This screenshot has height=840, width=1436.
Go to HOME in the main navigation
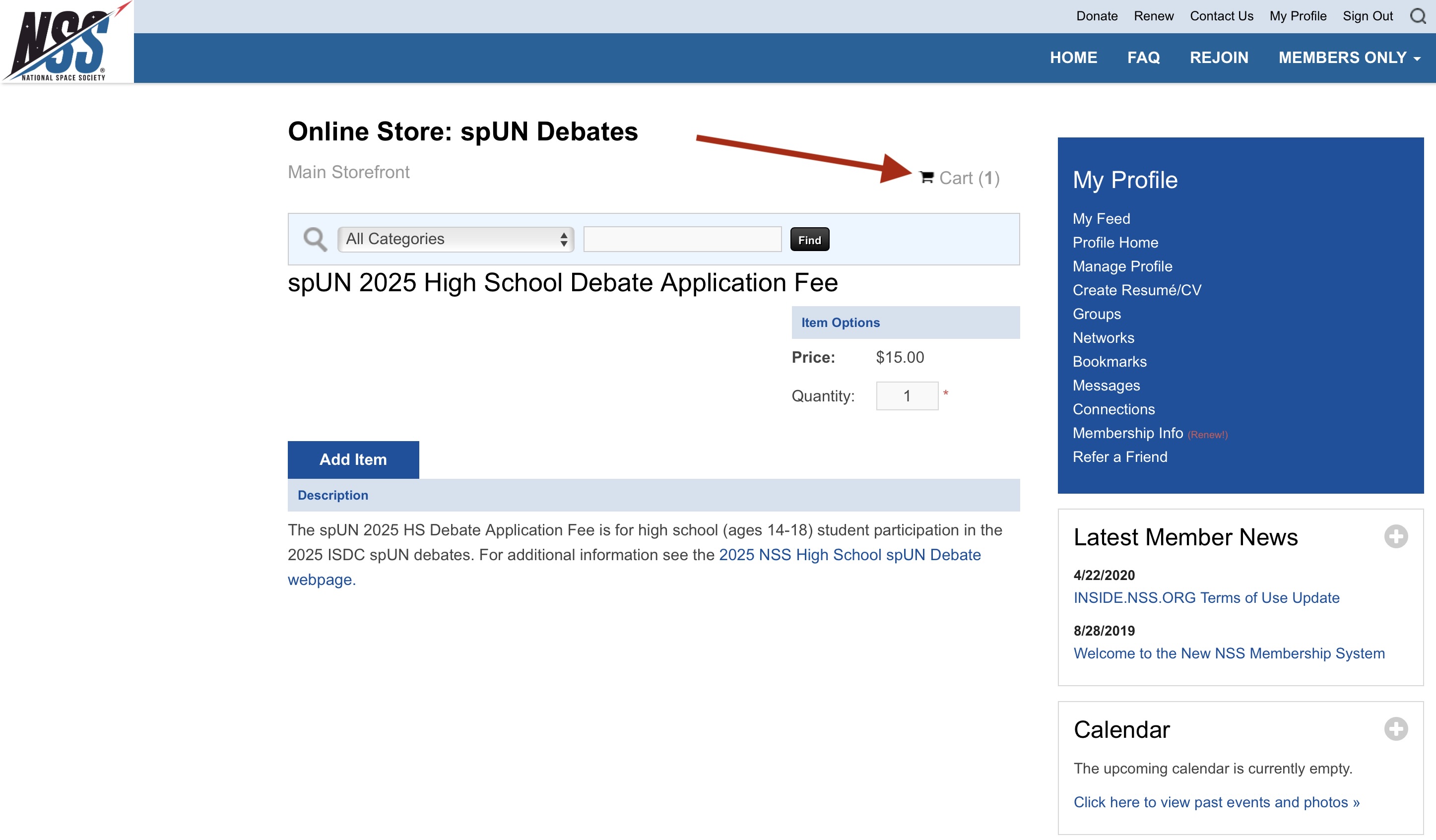click(1074, 58)
